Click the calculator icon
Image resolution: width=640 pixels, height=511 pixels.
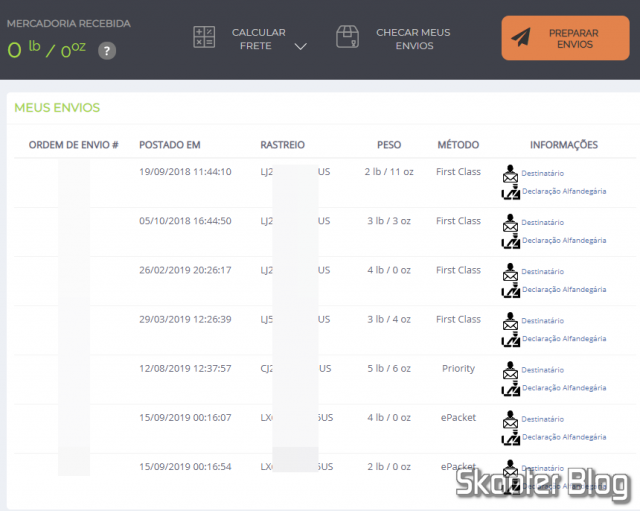tap(204, 37)
